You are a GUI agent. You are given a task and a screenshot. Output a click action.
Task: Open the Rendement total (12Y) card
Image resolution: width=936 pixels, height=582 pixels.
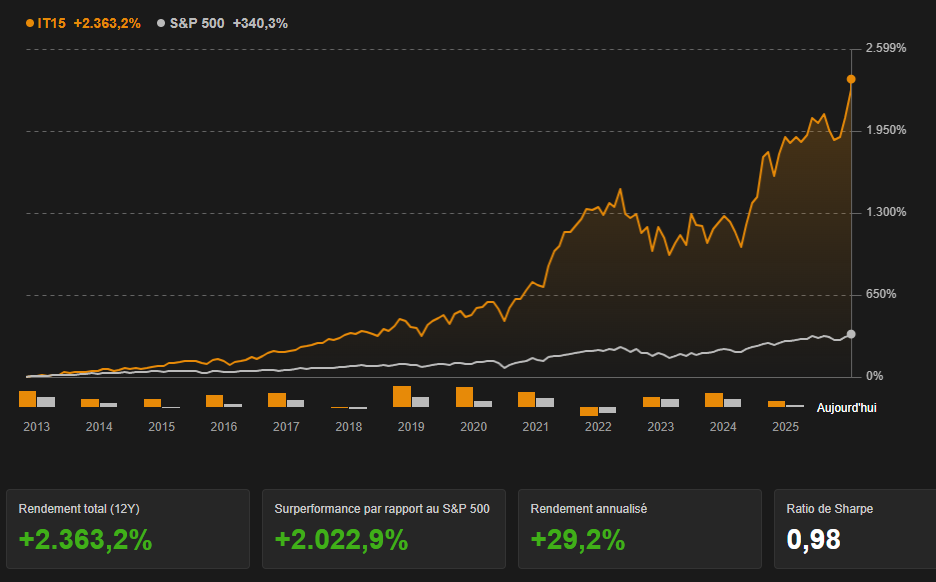pos(128,528)
